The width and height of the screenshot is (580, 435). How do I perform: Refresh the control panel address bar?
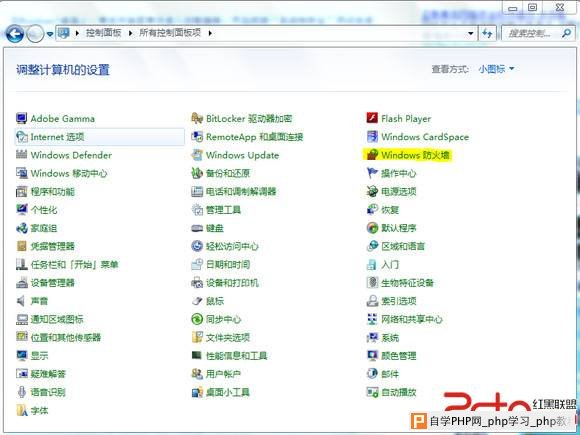487,34
